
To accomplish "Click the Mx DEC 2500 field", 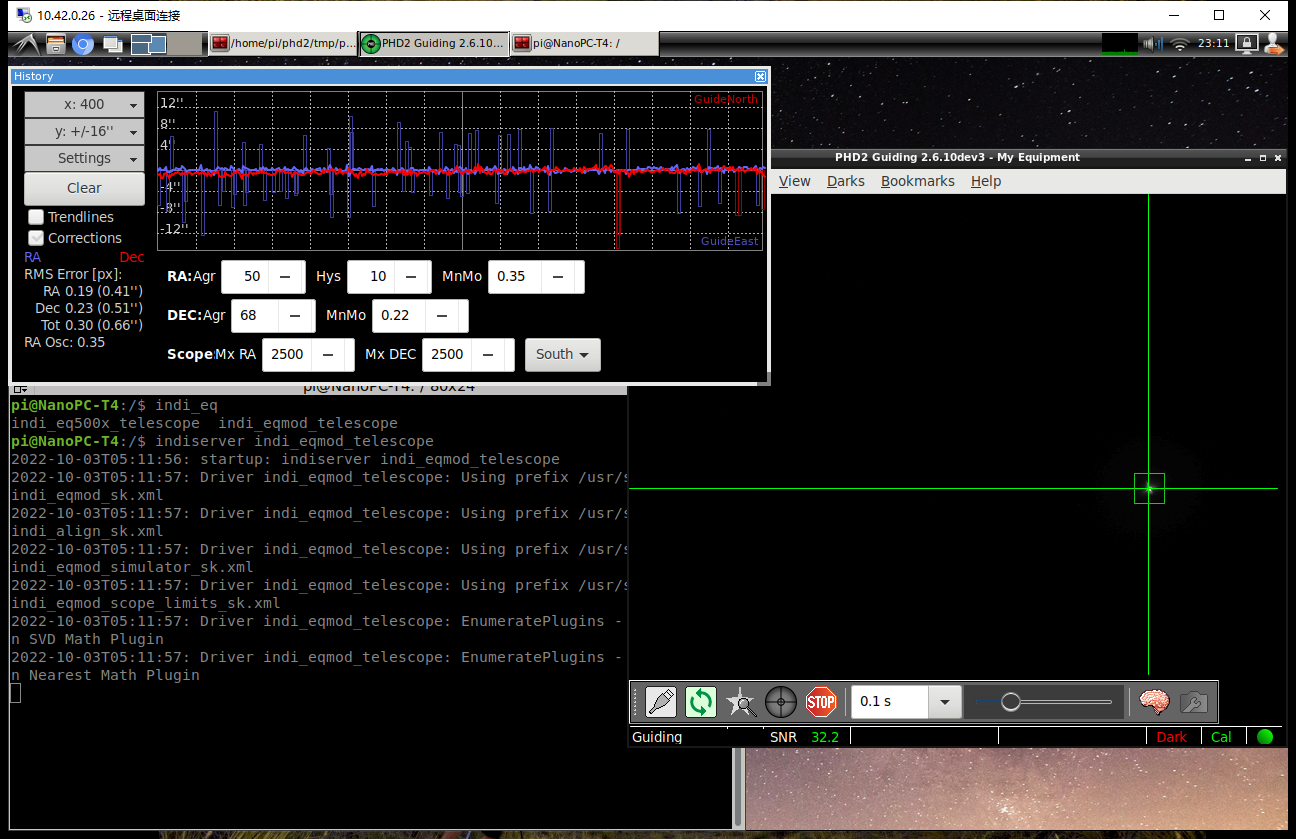I will point(447,354).
